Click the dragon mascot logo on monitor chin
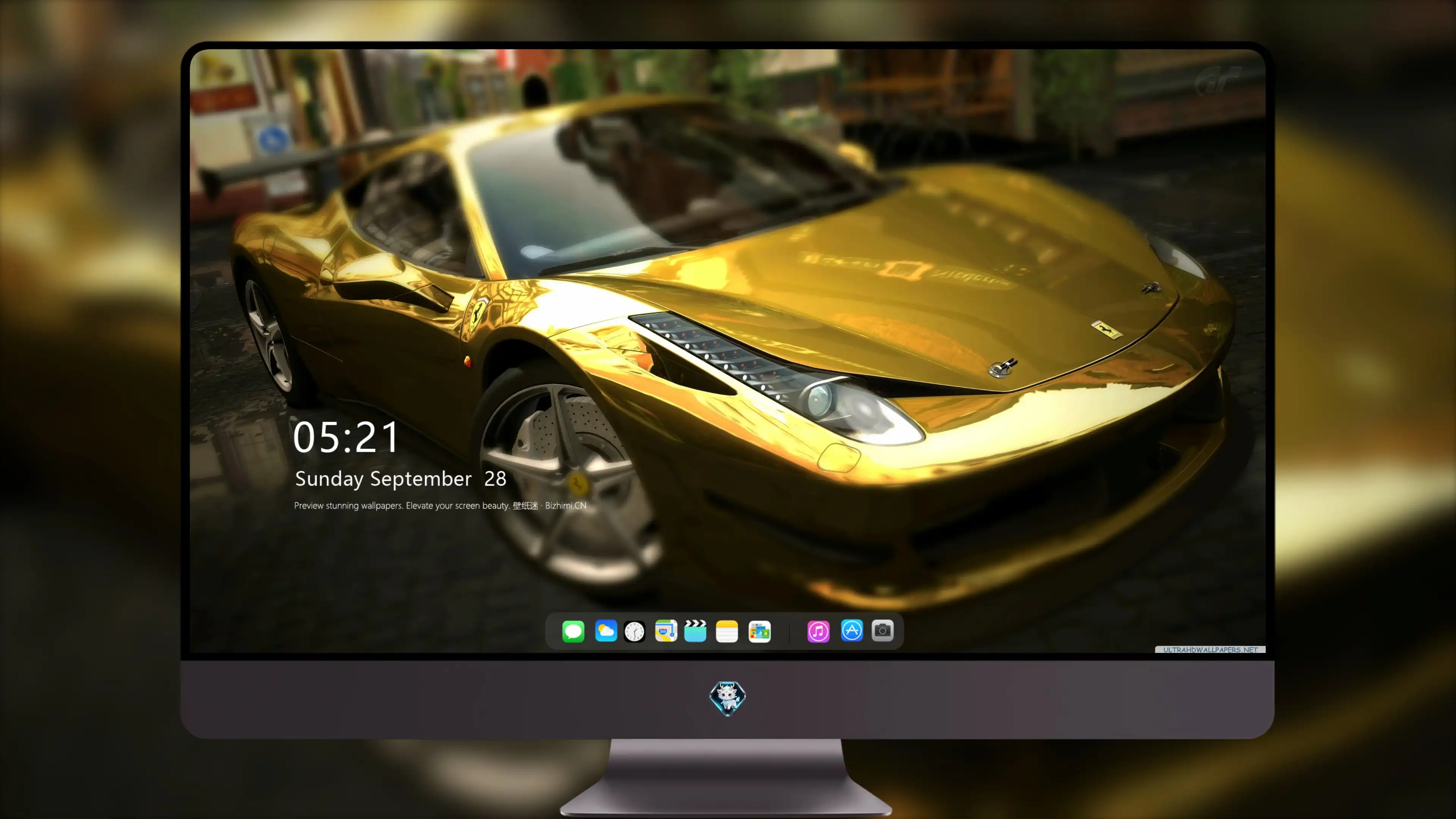The image size is (1456, 819). (x=728, y=698)
